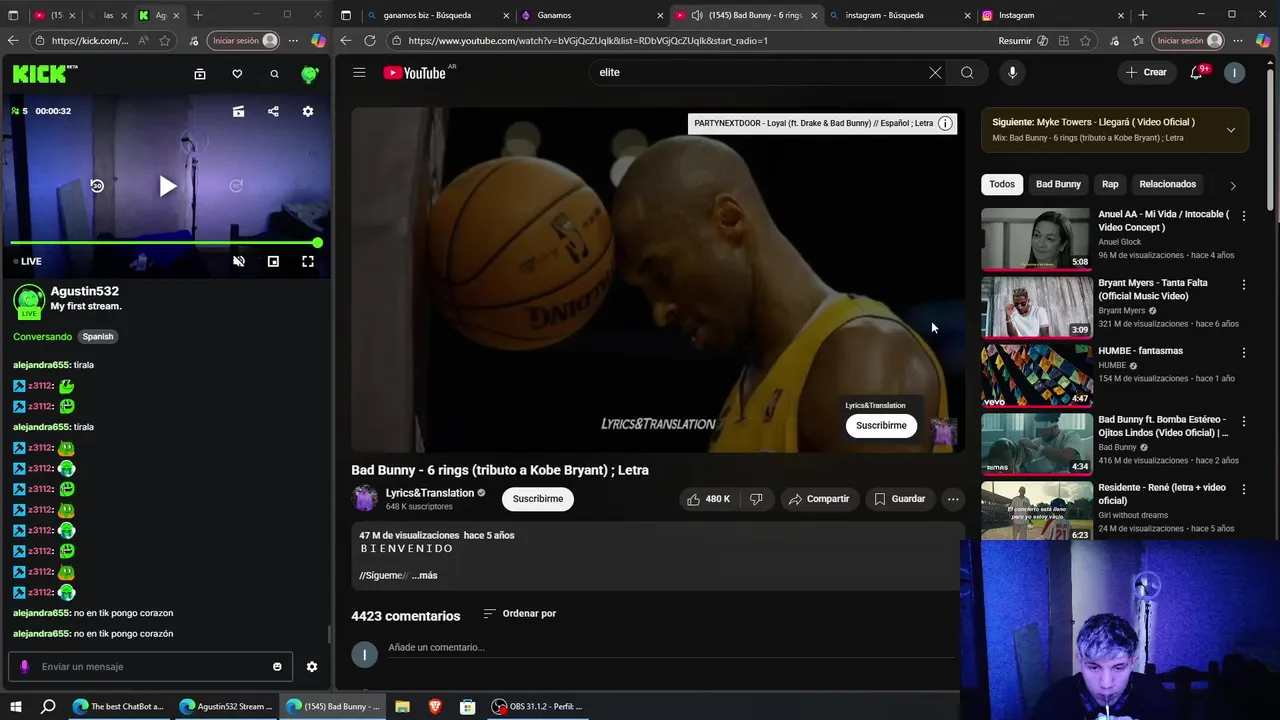Screen dimensions: 1280x720
Task: Open search in Kick header
Action: (274, 74)
